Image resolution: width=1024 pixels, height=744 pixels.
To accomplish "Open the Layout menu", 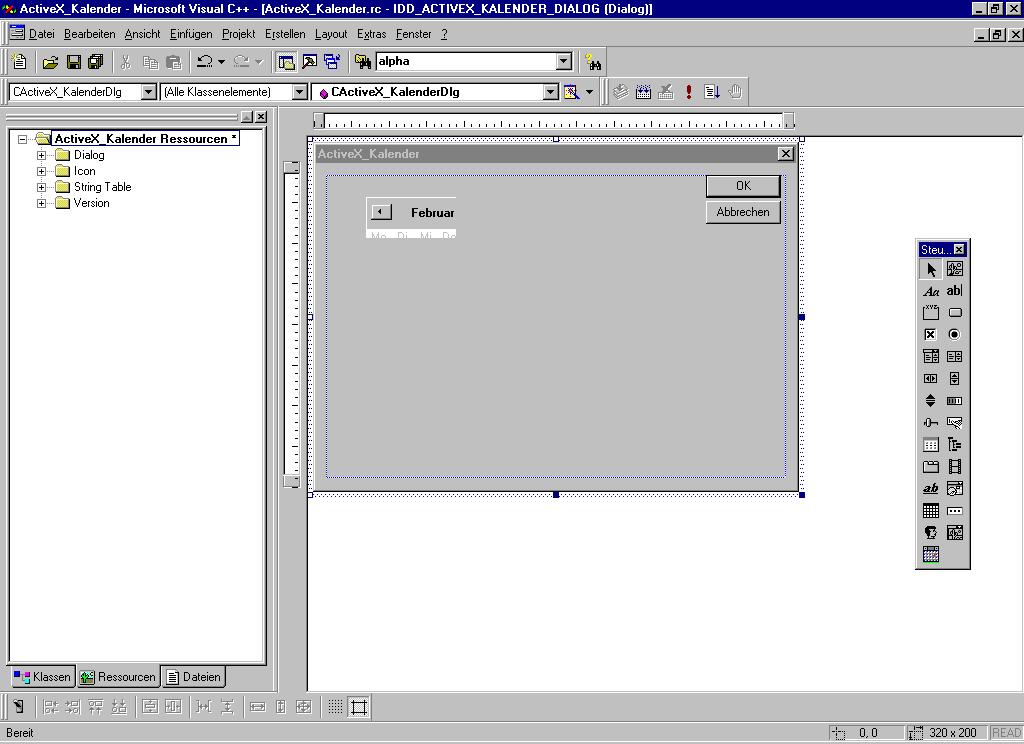I will (x=330, y=34).
